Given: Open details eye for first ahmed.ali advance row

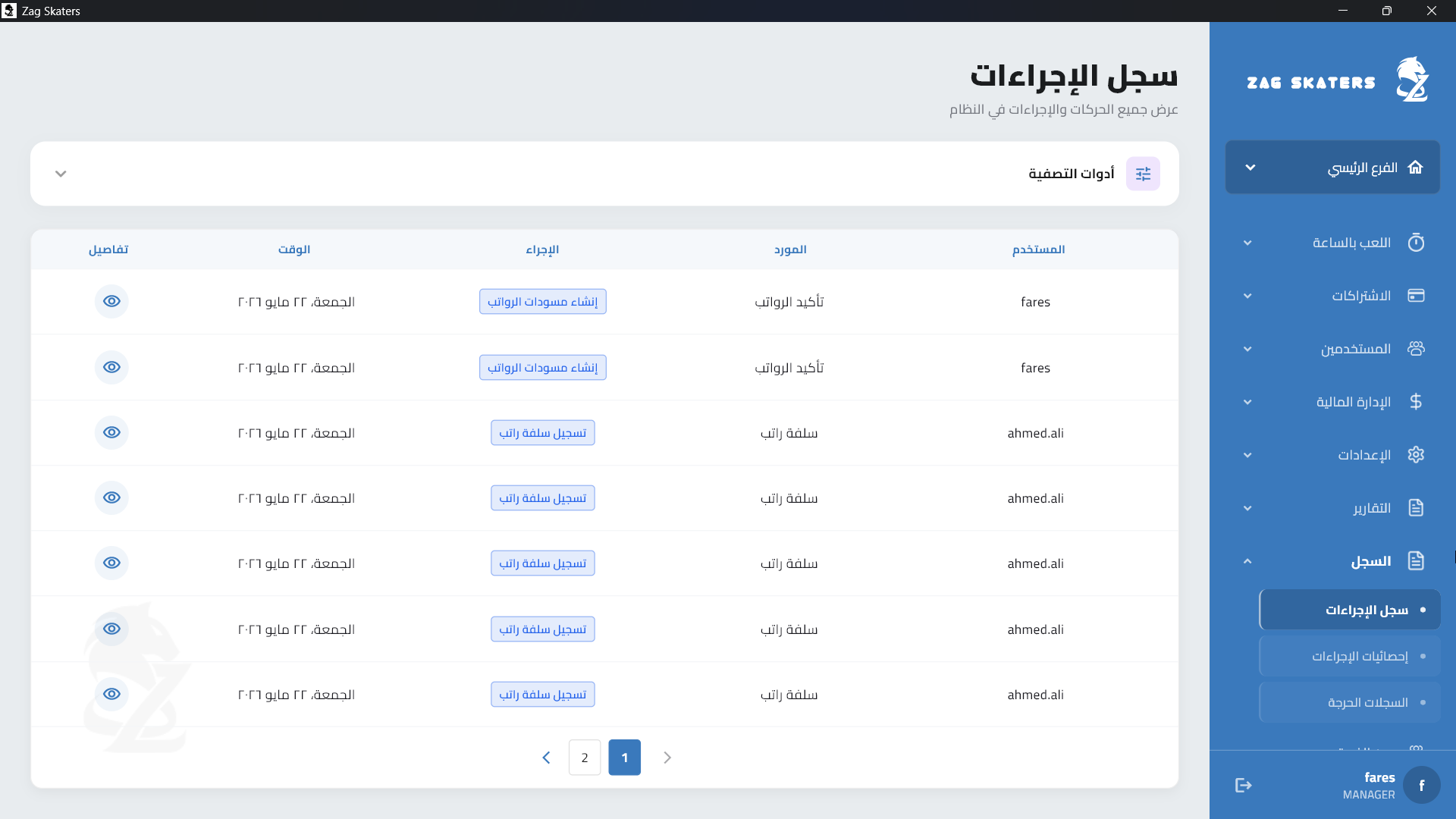Looking at the screenshot, I should click(x=111, y=432).
